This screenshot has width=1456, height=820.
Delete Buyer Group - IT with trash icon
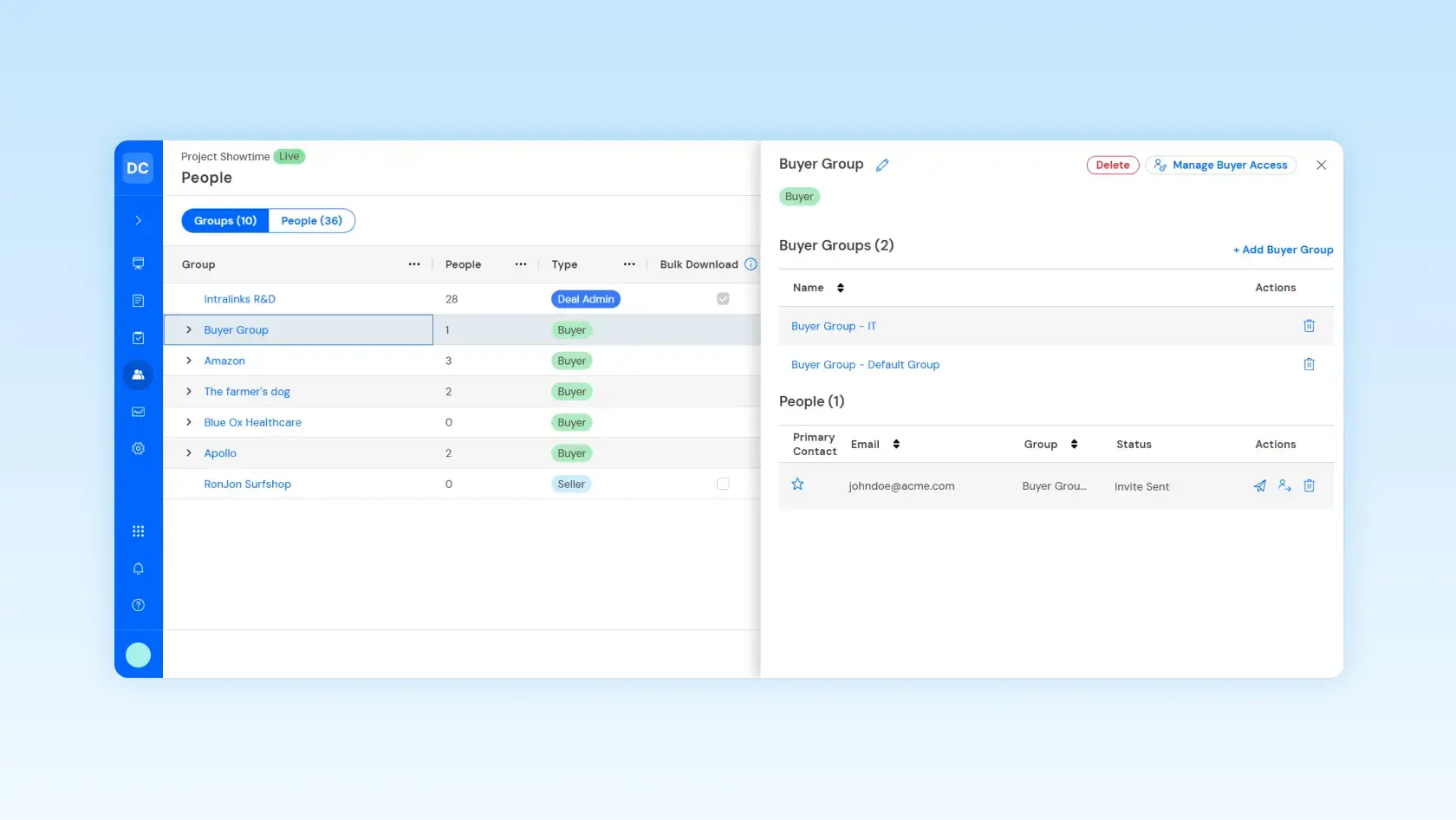click(1309, 326)
